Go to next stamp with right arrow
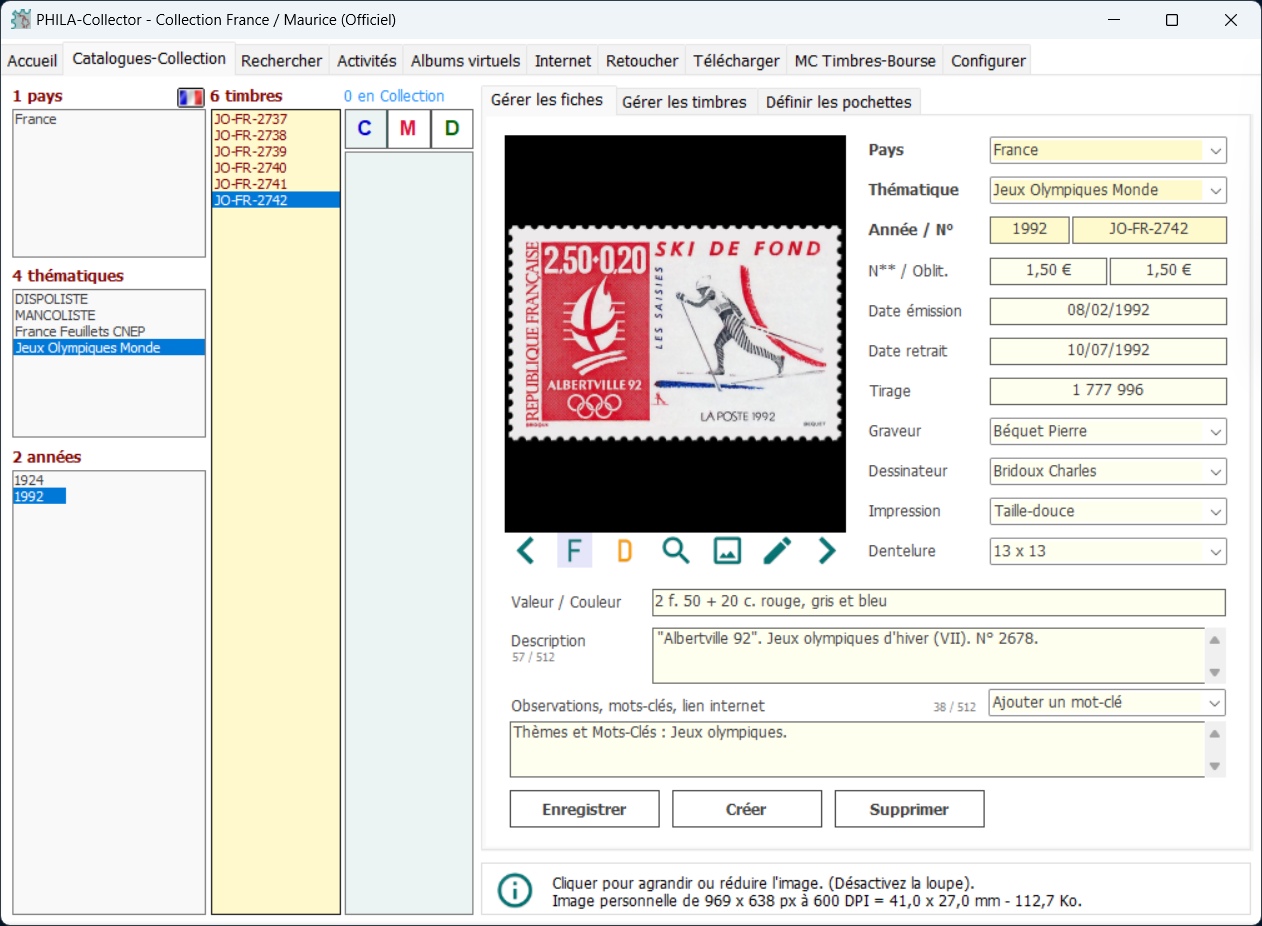This screenshot has height=926, width=1262. (827, 550)
